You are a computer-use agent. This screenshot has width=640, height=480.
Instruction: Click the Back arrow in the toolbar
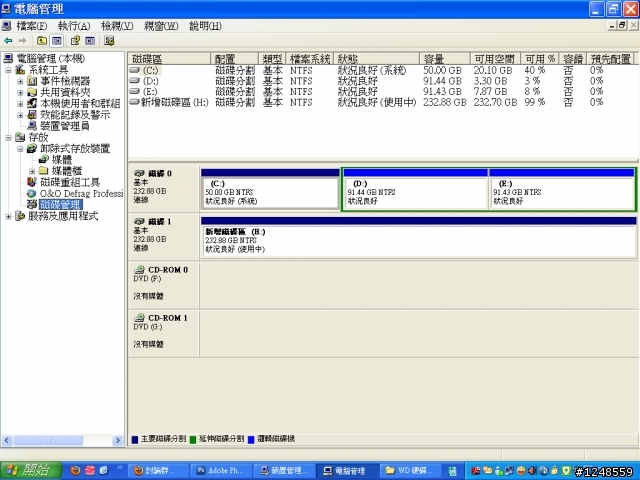pyautogui.click(x=8, y=40)
